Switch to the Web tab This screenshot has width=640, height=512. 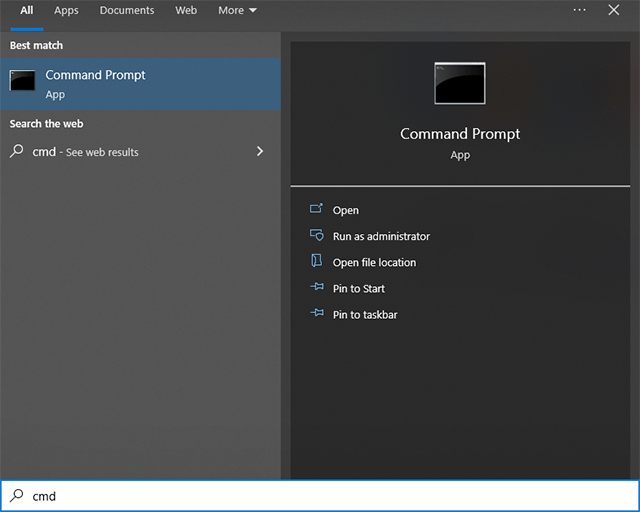pos(186,11)
